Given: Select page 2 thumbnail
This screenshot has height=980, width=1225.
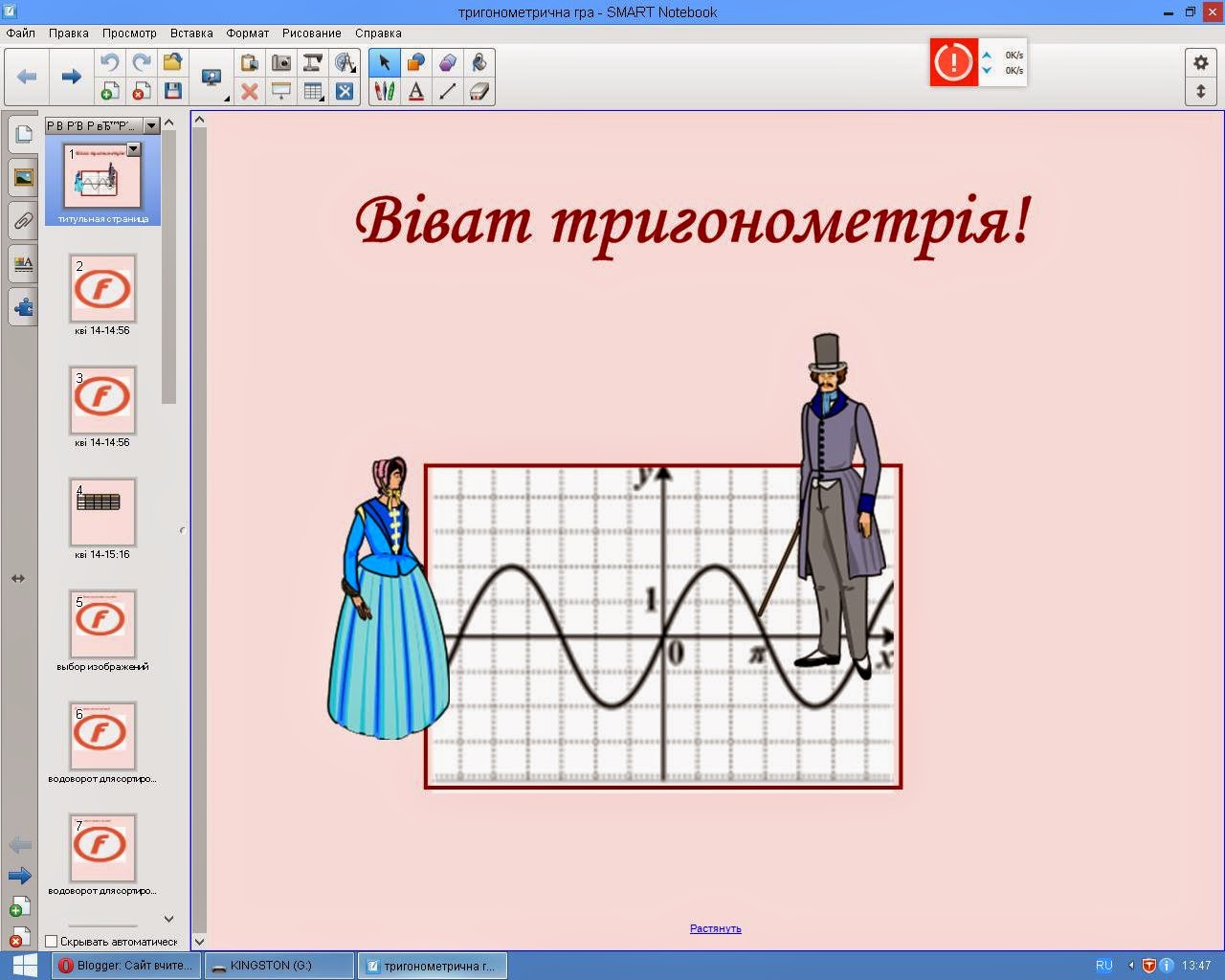Looking at the screenshot, I should click(x=102, y=288).
